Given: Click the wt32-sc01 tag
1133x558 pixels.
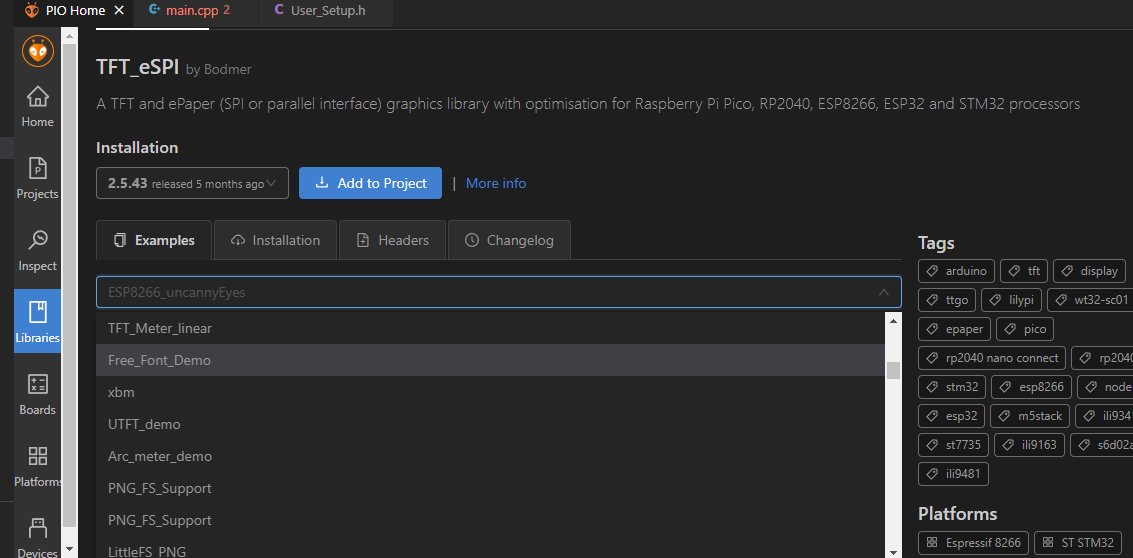Looking at the screenshot, I should (x=1090, y=300).
